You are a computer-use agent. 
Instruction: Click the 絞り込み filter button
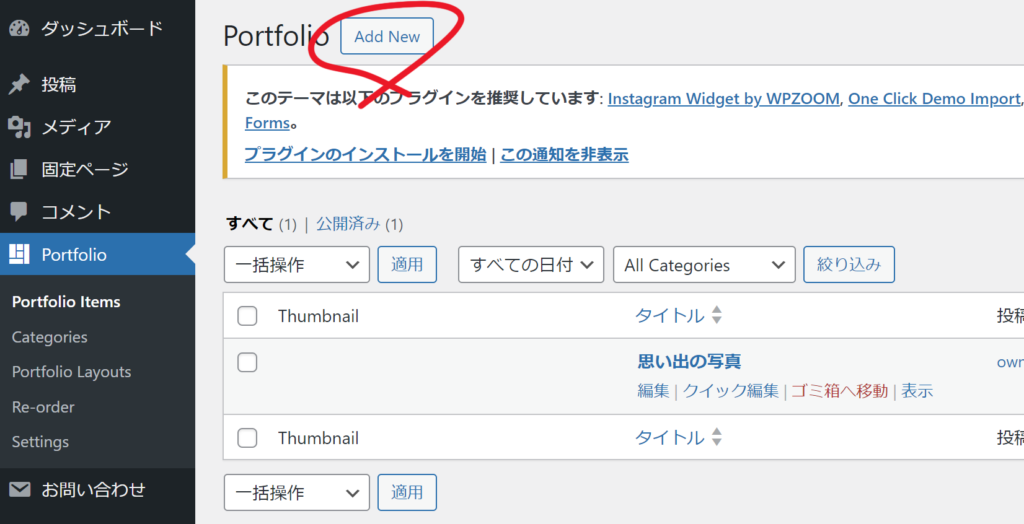point(849,265)
